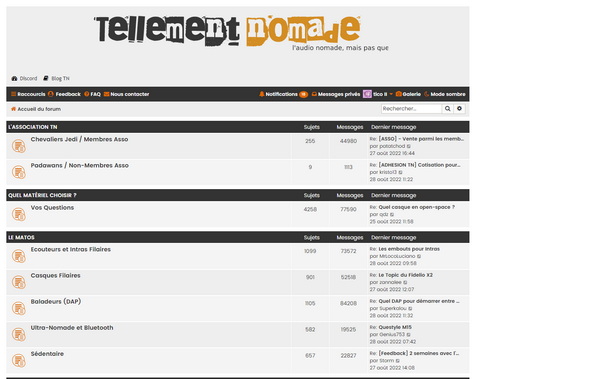Click forum icon beside Ultra-Nomade et Bluetooth

18,334
